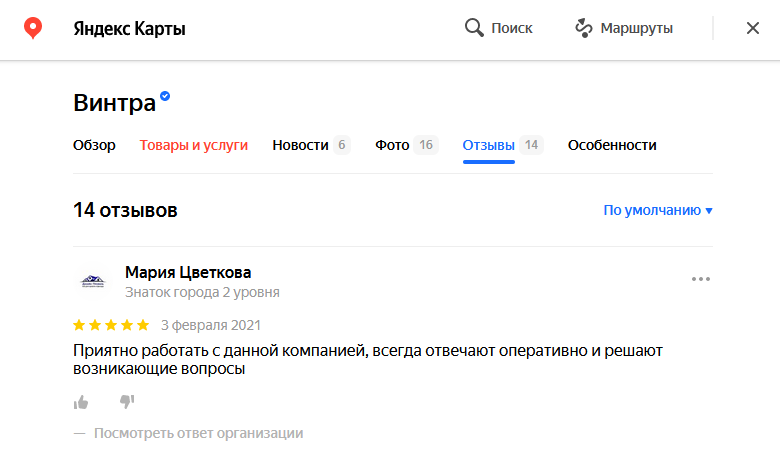Click the review date 3 февраля 2021

point(211,325)
